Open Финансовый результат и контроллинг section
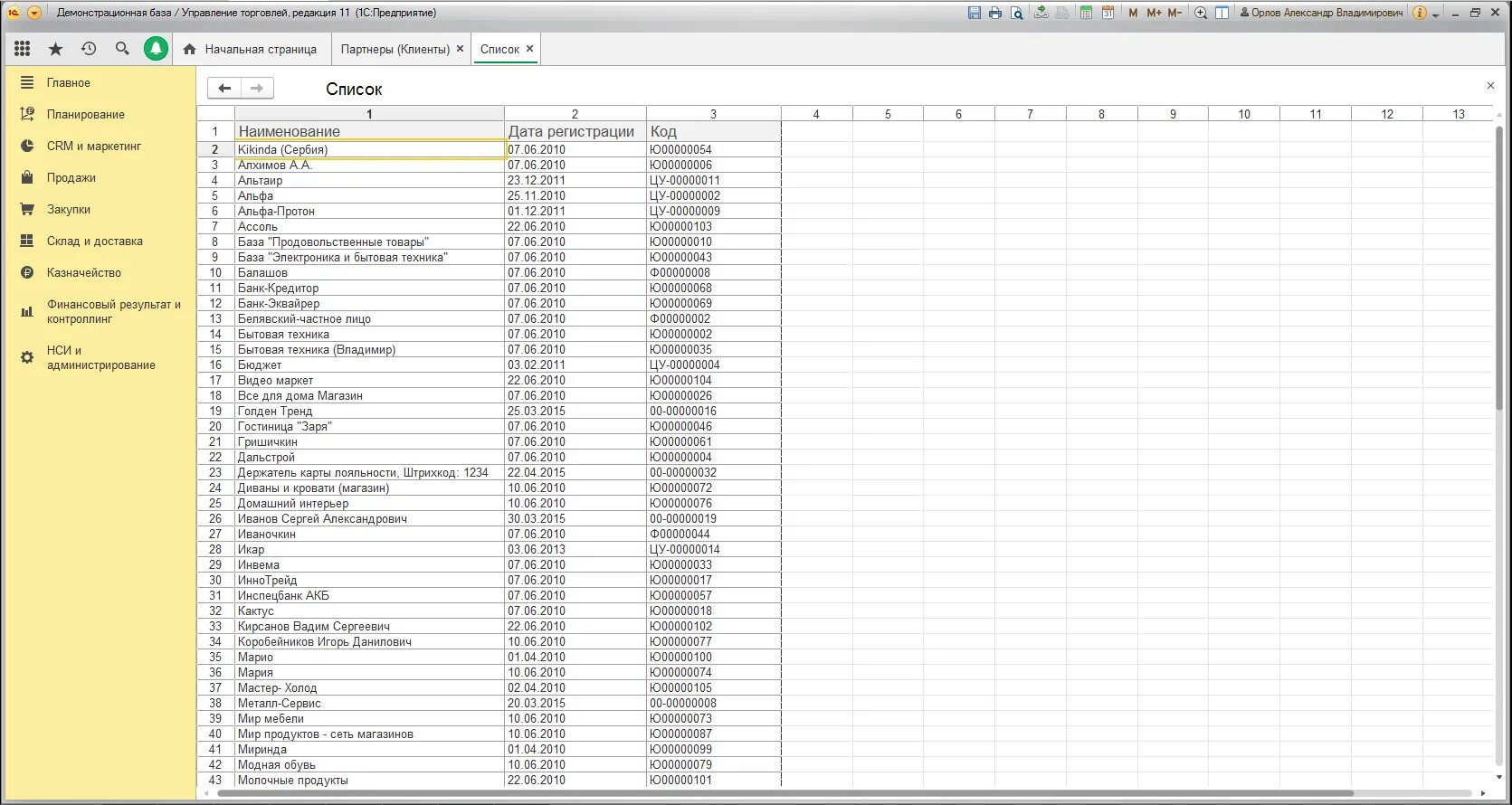Viewport: 1512px width, 805px height. [113, 311]
